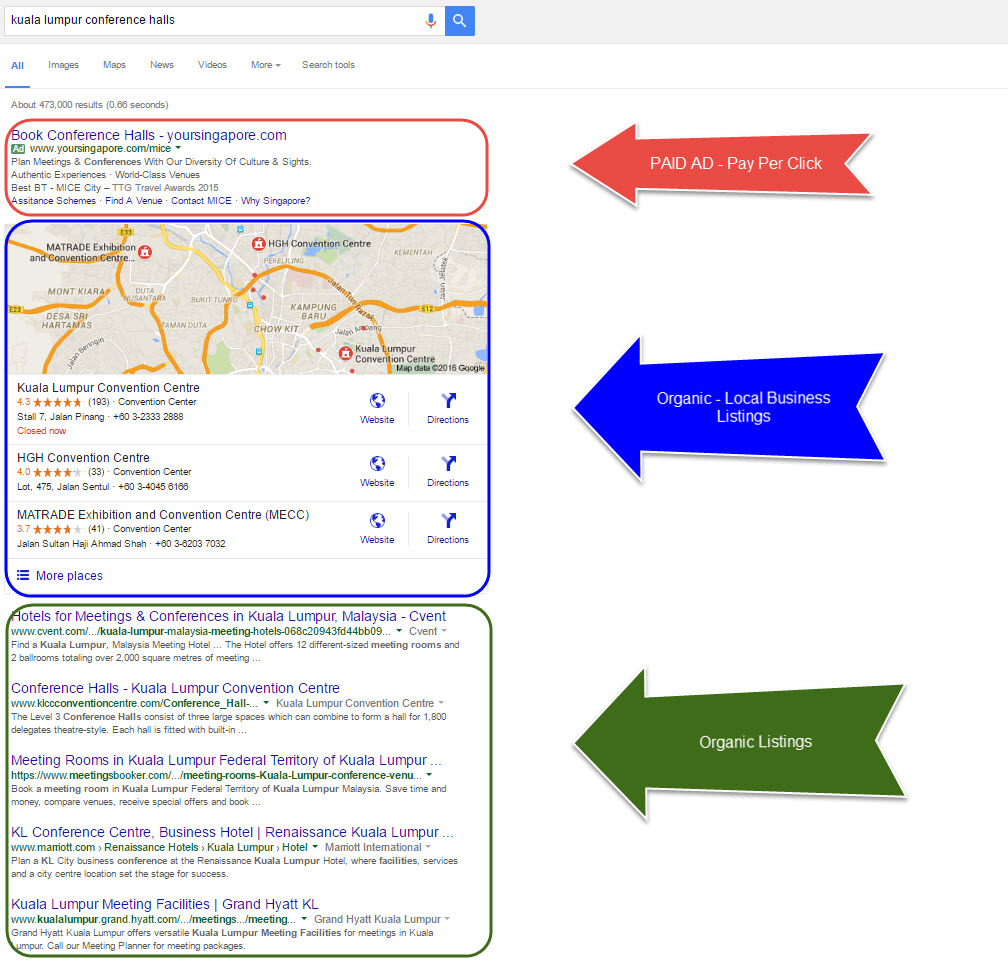Click the Find A Venue sitelink

(134, 201)
